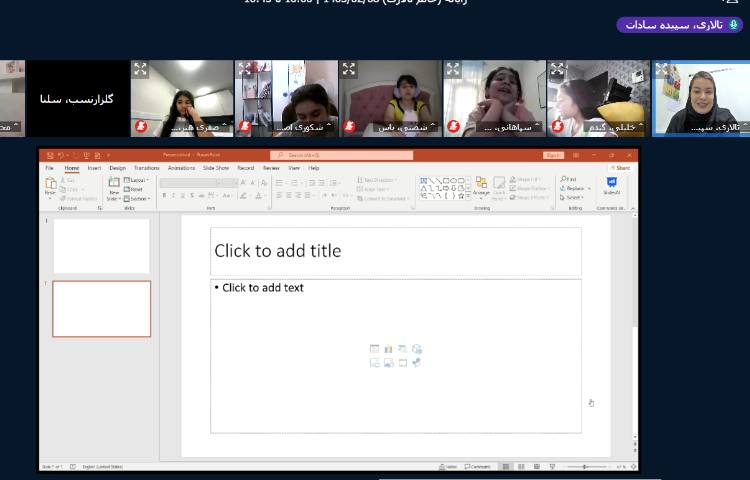Toggle Bold formatting

tap(164, 196)
